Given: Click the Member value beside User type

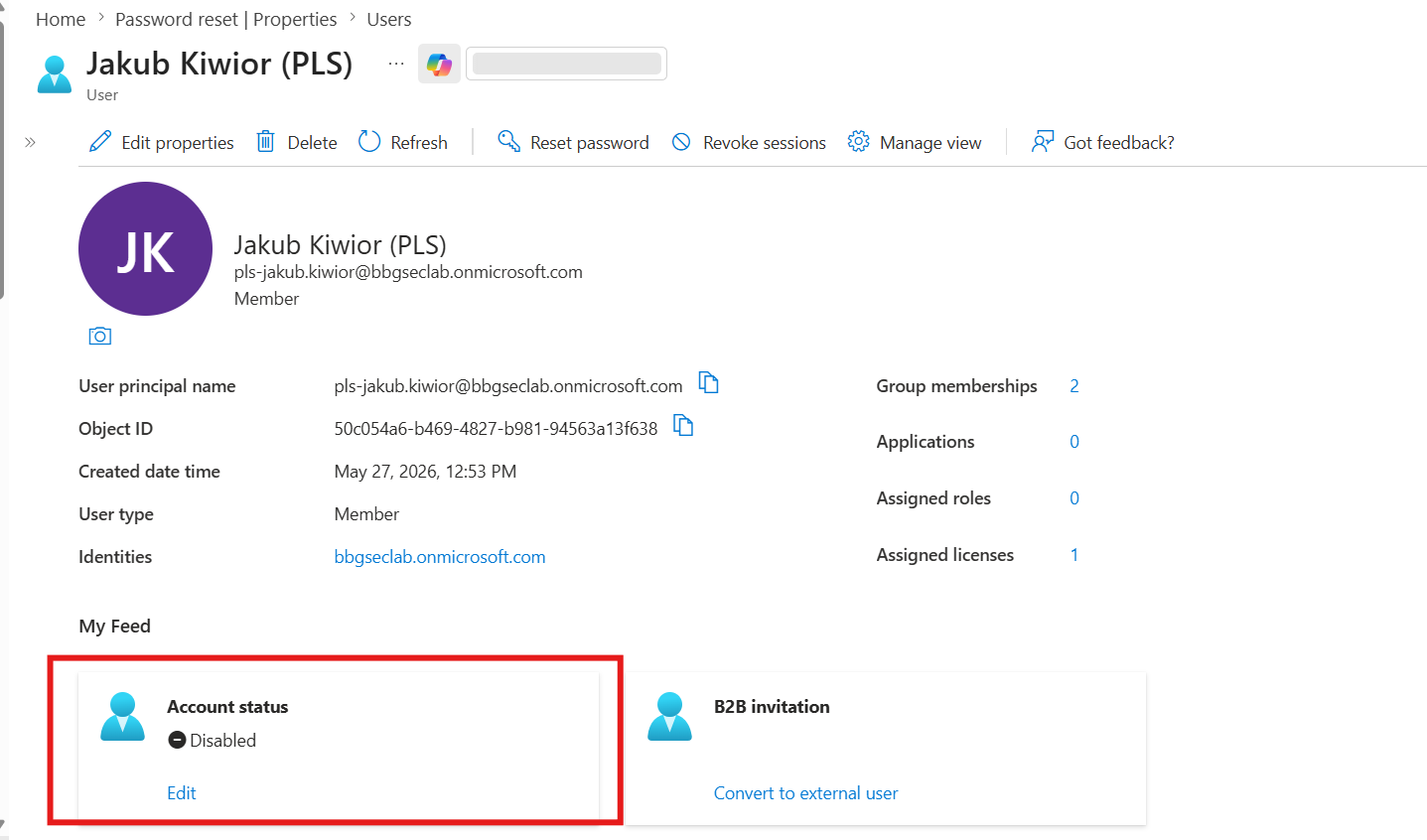Looking at the screenshot, I should click(366, 514).
